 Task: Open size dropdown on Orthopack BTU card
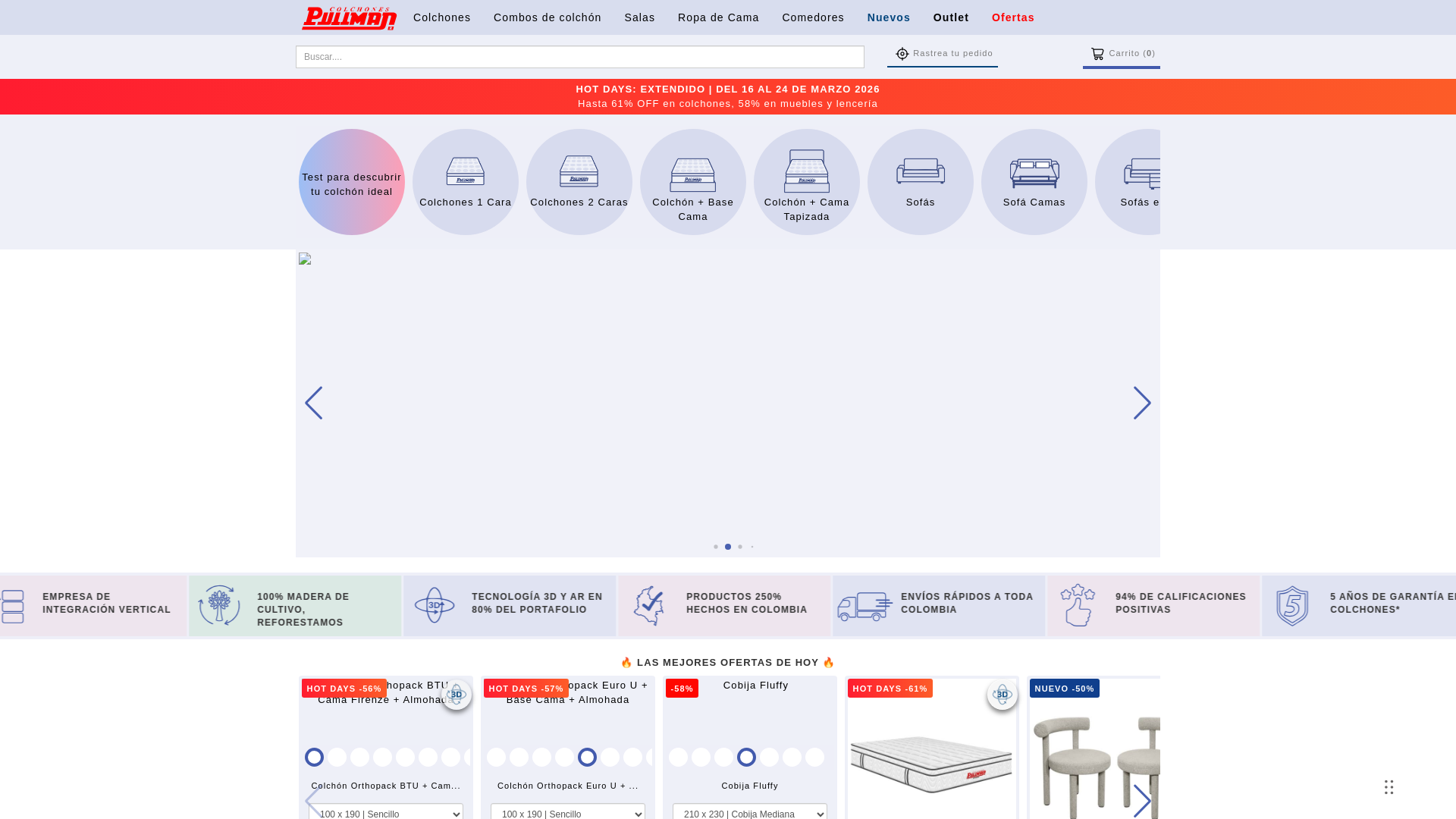386,811
